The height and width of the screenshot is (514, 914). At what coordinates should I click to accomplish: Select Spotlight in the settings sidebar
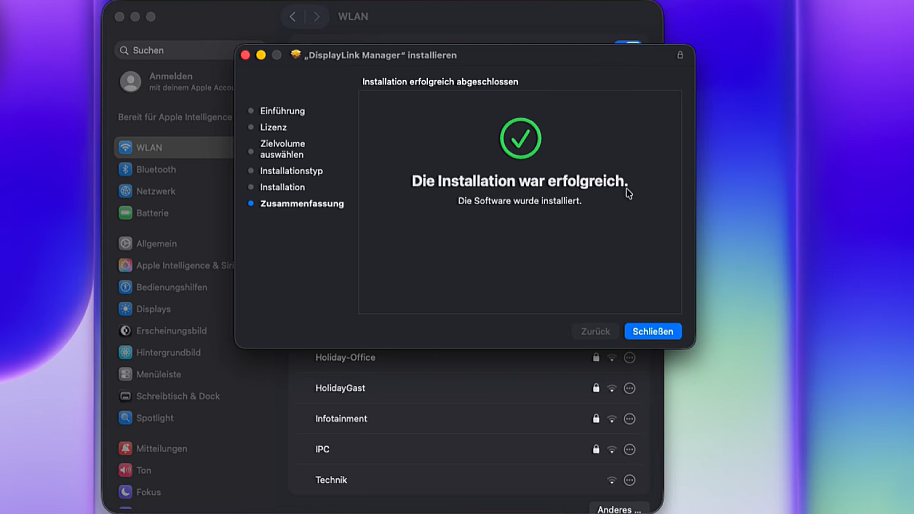pos(155,418)
